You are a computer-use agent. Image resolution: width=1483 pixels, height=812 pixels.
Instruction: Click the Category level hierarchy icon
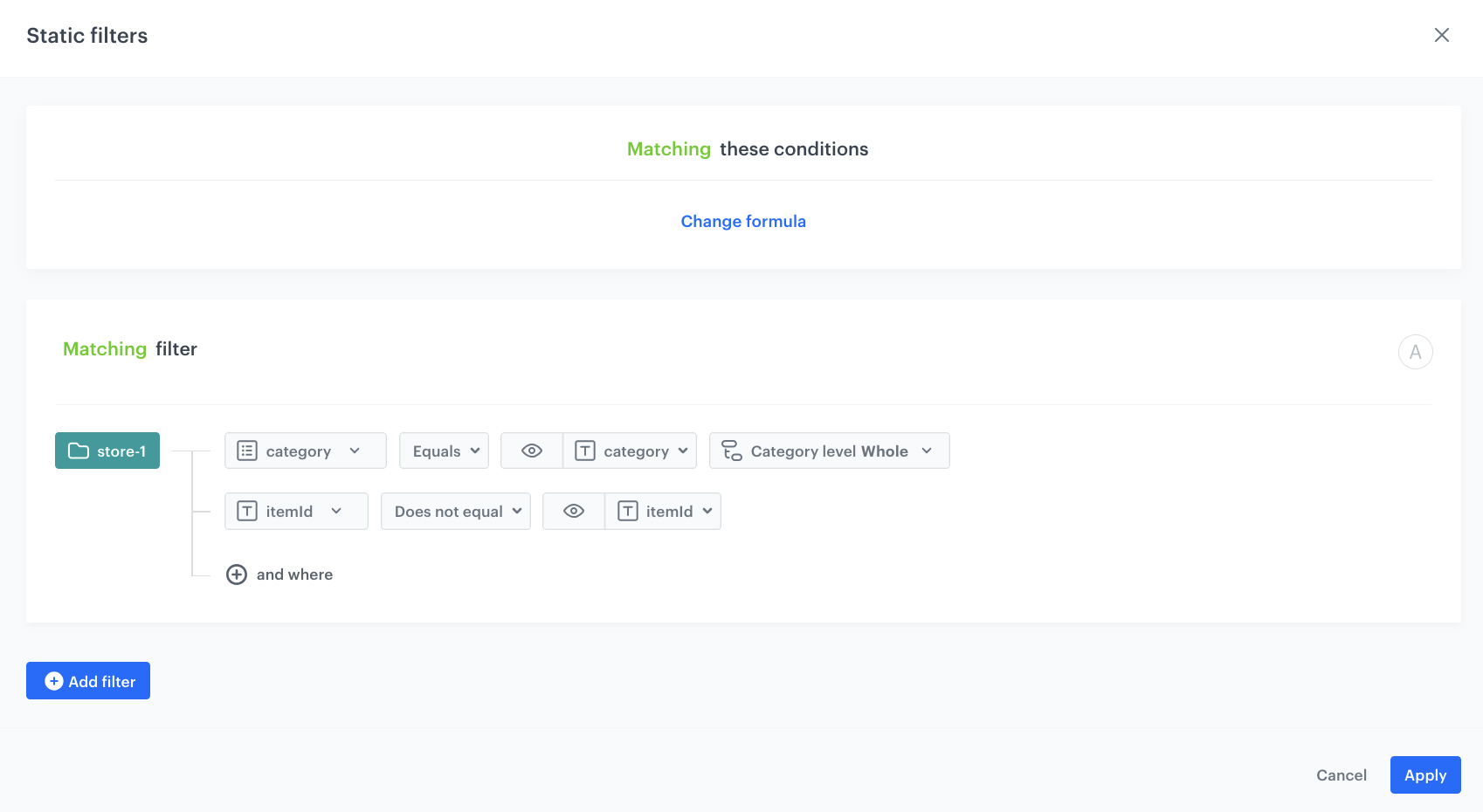(x=732, y=451)
